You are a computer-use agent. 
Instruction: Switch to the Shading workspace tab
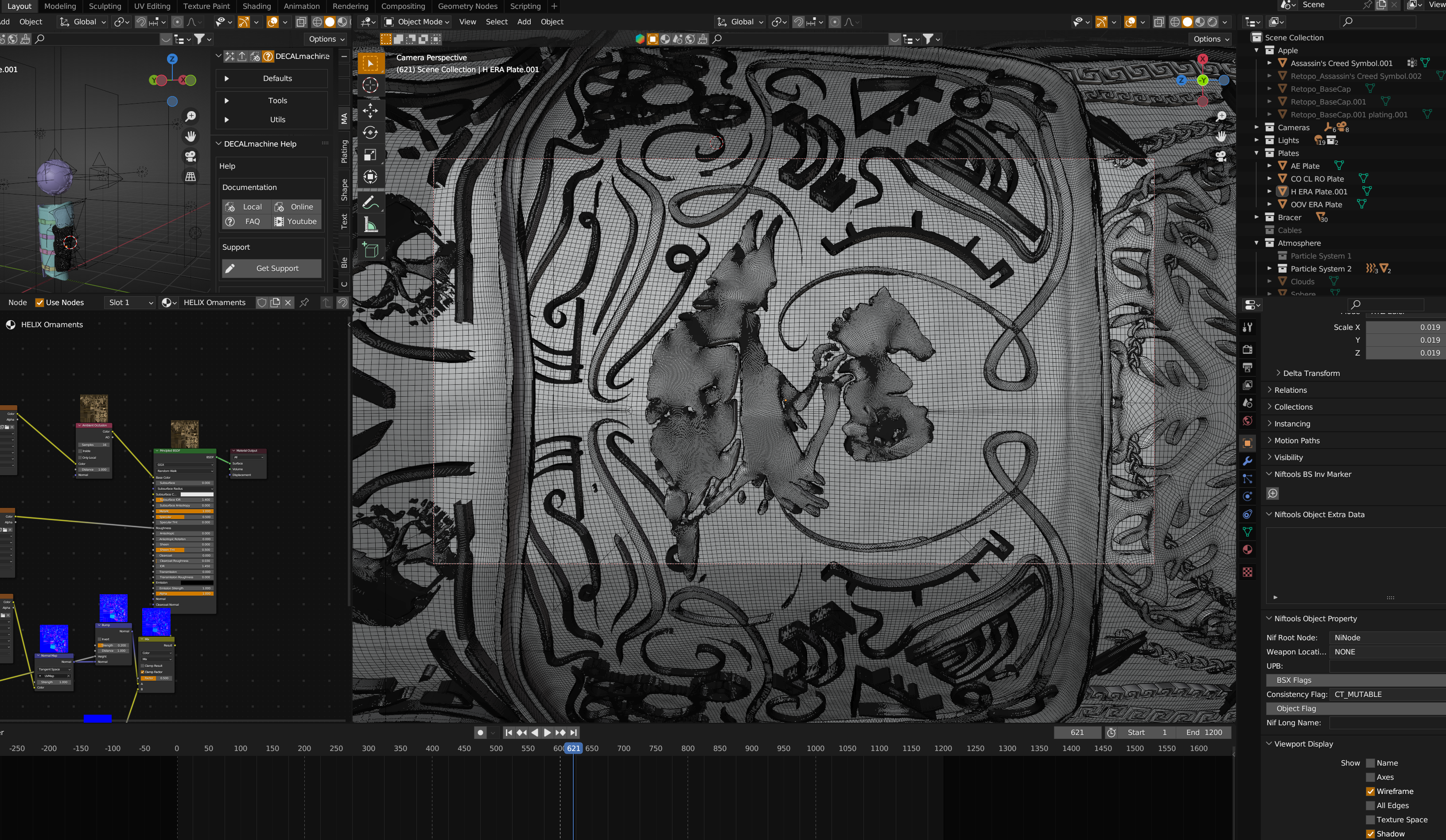click(257, 6)
